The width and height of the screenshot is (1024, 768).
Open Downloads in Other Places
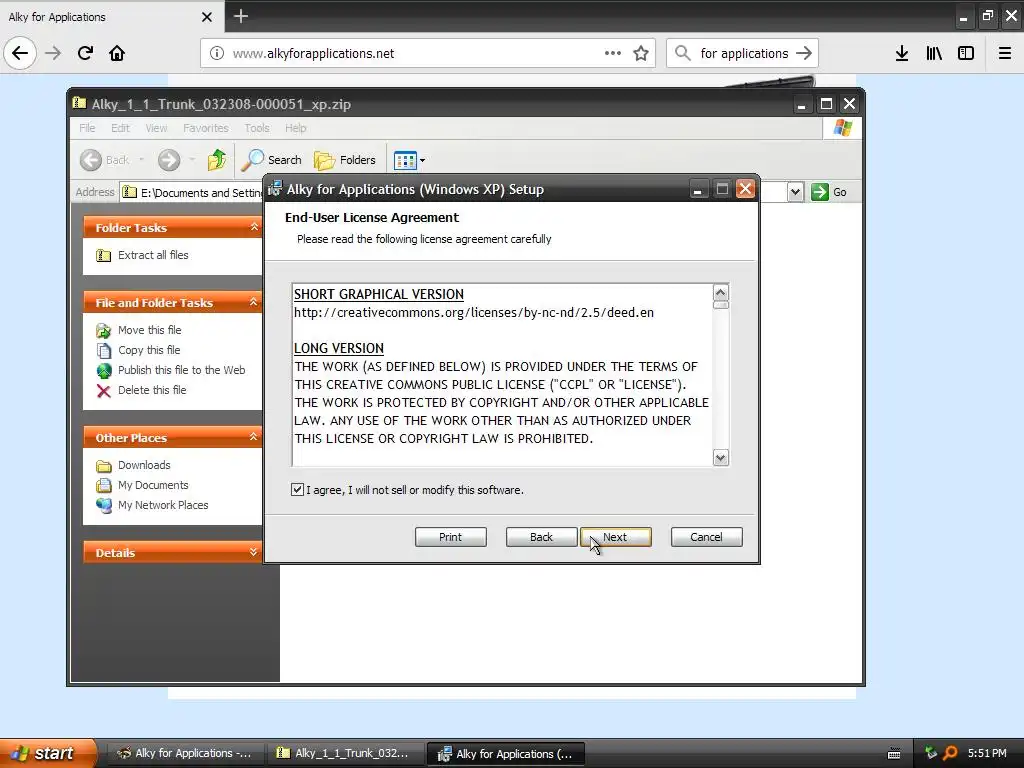(133, 466)
